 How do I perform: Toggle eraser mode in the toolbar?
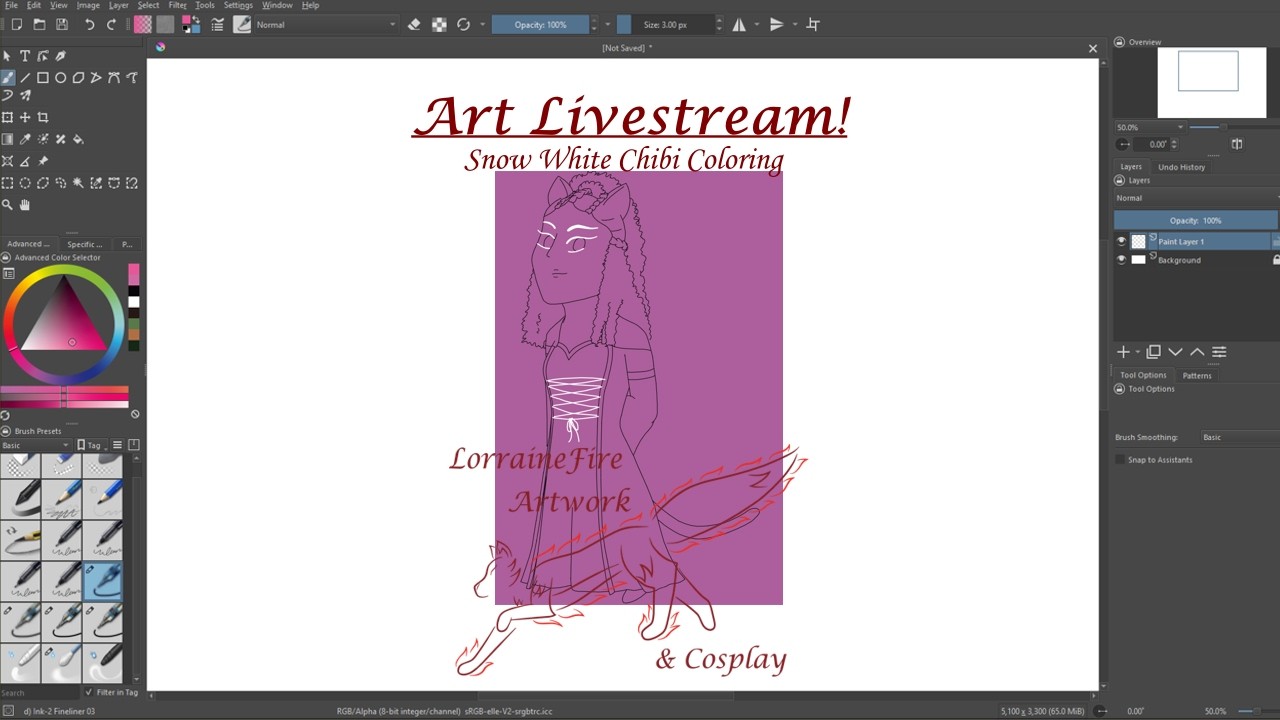coord(415,24)
